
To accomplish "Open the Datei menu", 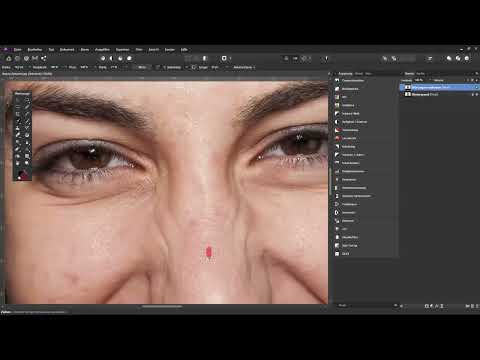I will pyautogui.click(x=17, y=50).
